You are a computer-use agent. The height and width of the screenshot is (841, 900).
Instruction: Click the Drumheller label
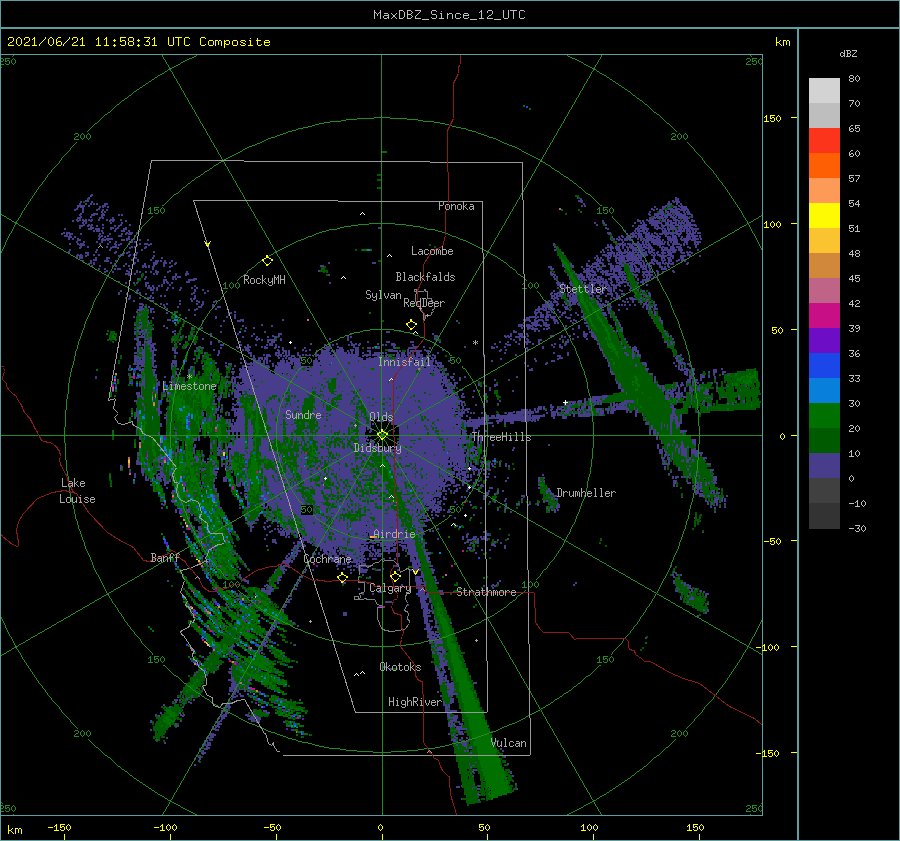tap(586, 493)
